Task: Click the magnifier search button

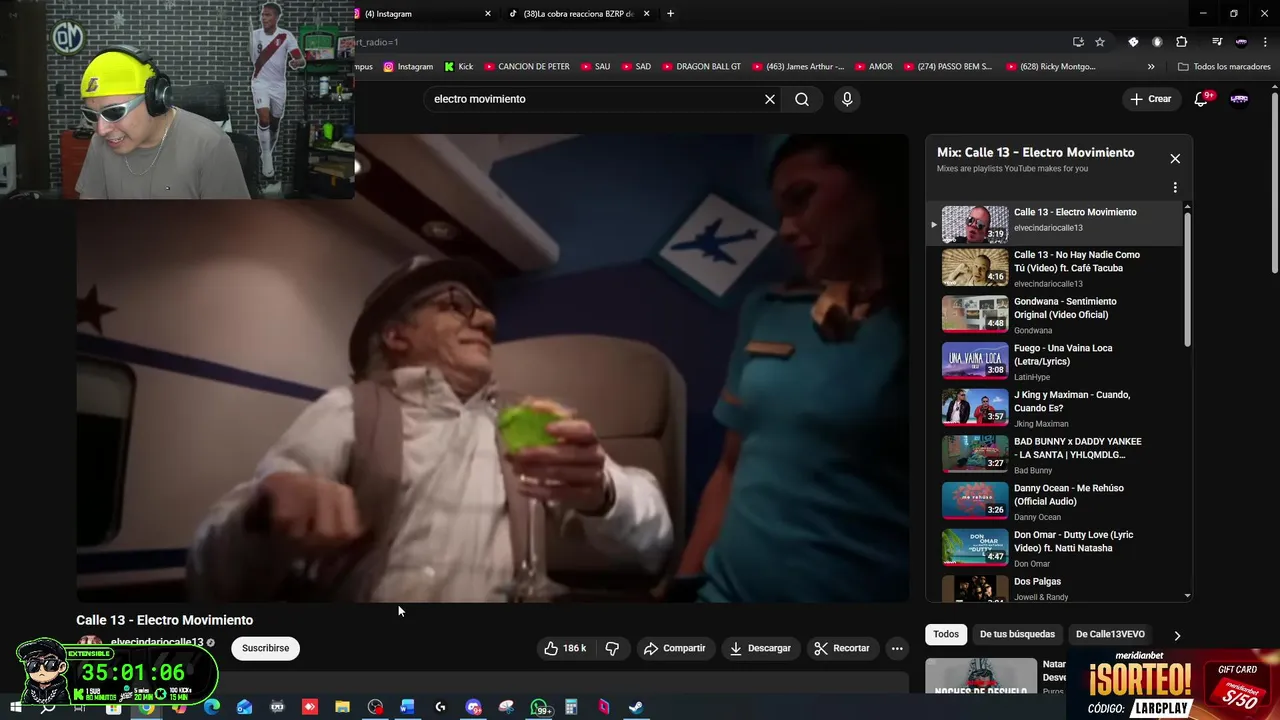Action: pos(802,99)
